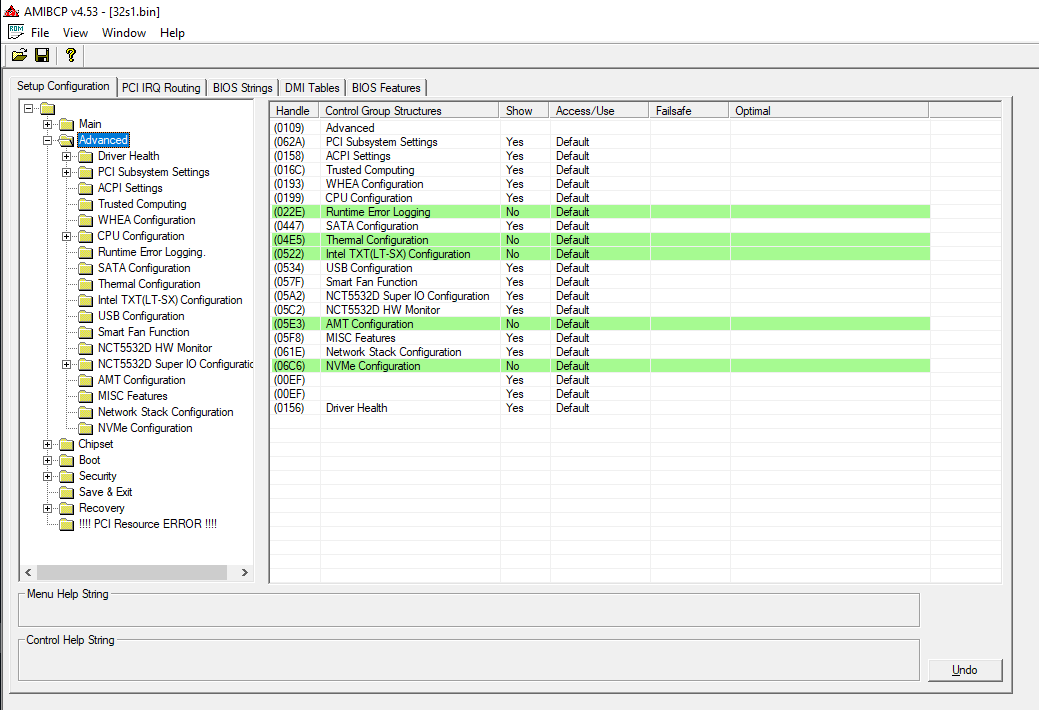1039x710 pixels.
Task: Expand the Chipset tree node
Action: tap(48, 444)
